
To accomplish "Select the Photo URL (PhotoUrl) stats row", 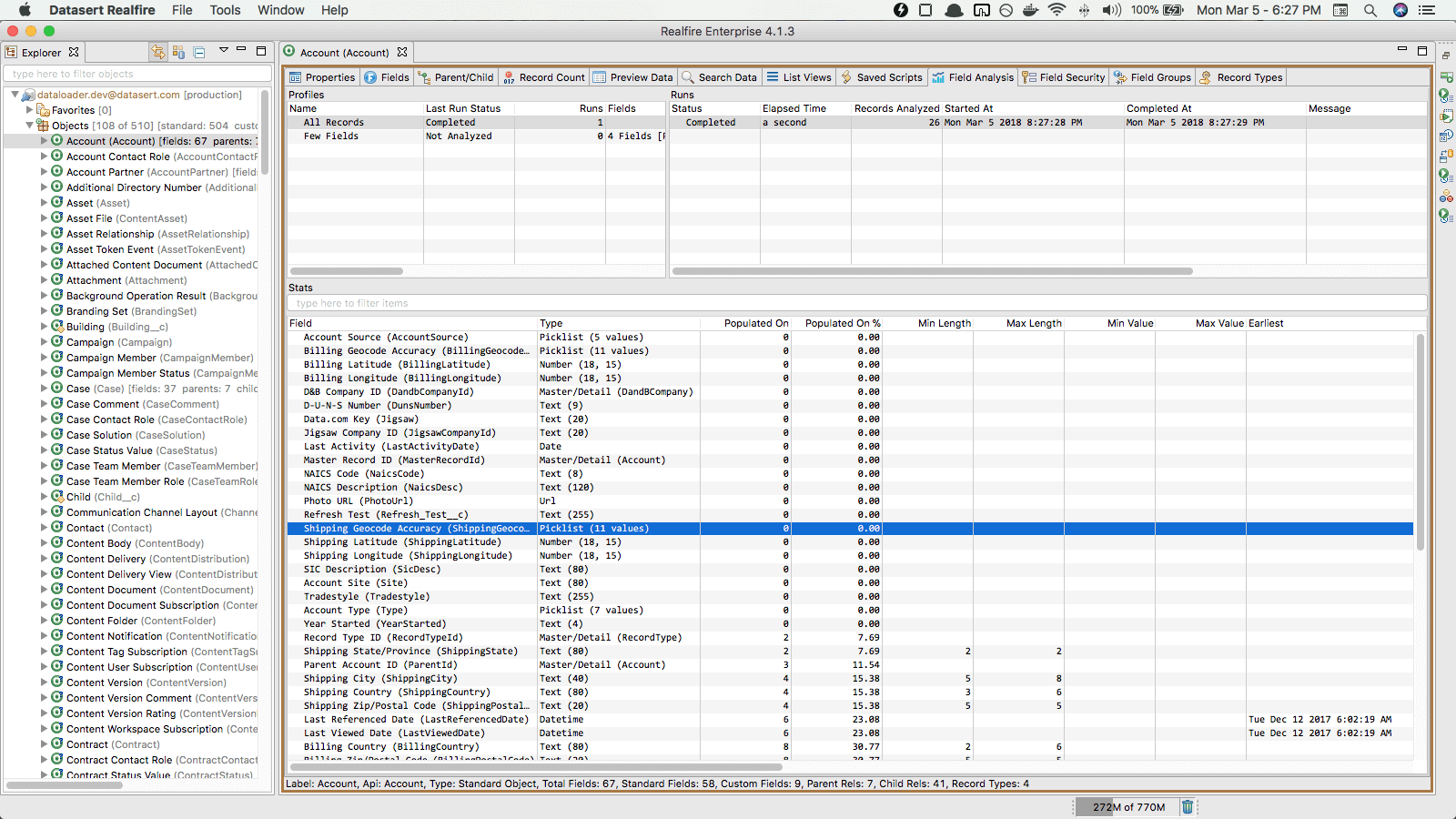I will click(x=850, y=500).
